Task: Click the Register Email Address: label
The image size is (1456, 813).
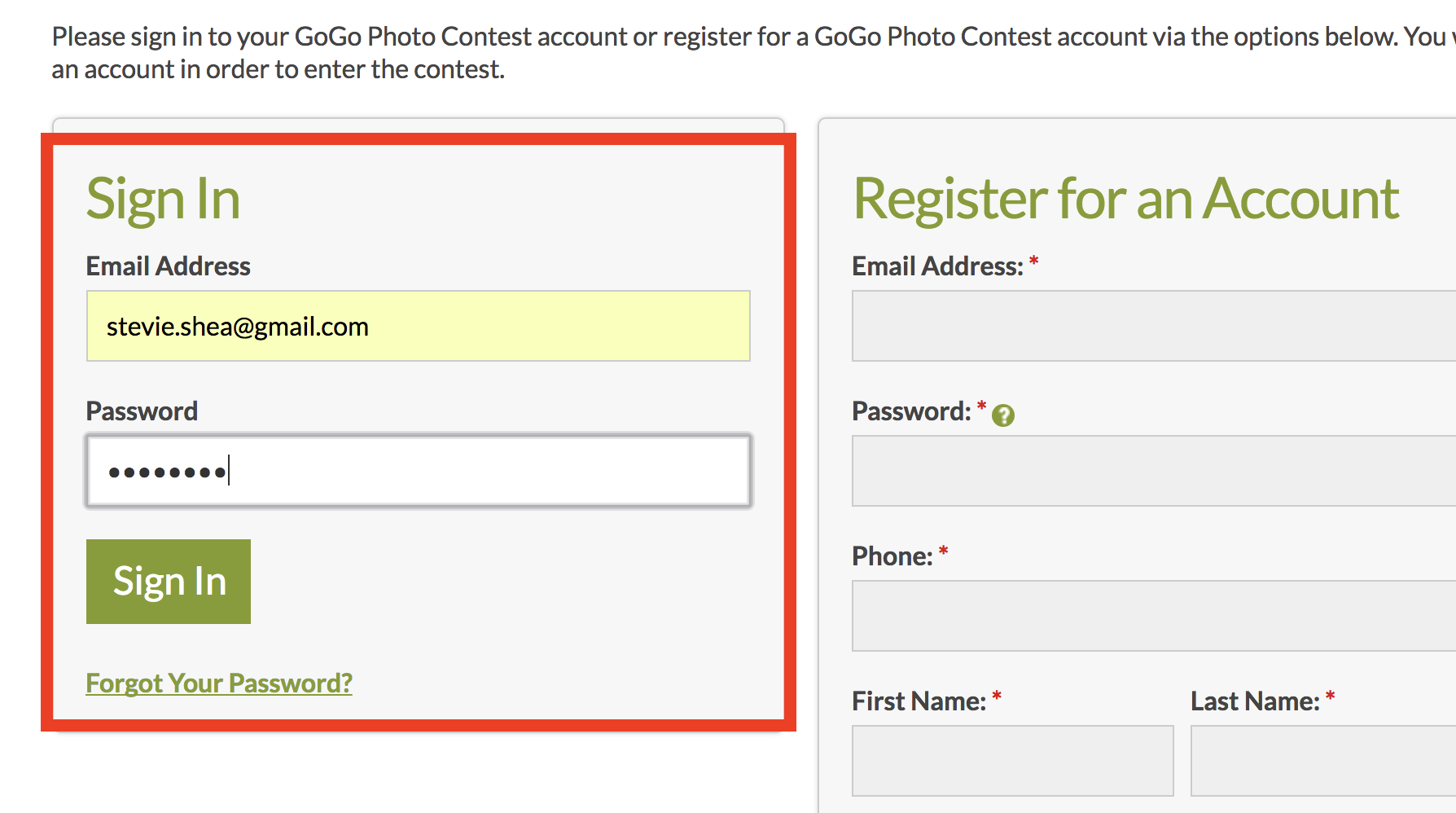Action: click(937, 266)
